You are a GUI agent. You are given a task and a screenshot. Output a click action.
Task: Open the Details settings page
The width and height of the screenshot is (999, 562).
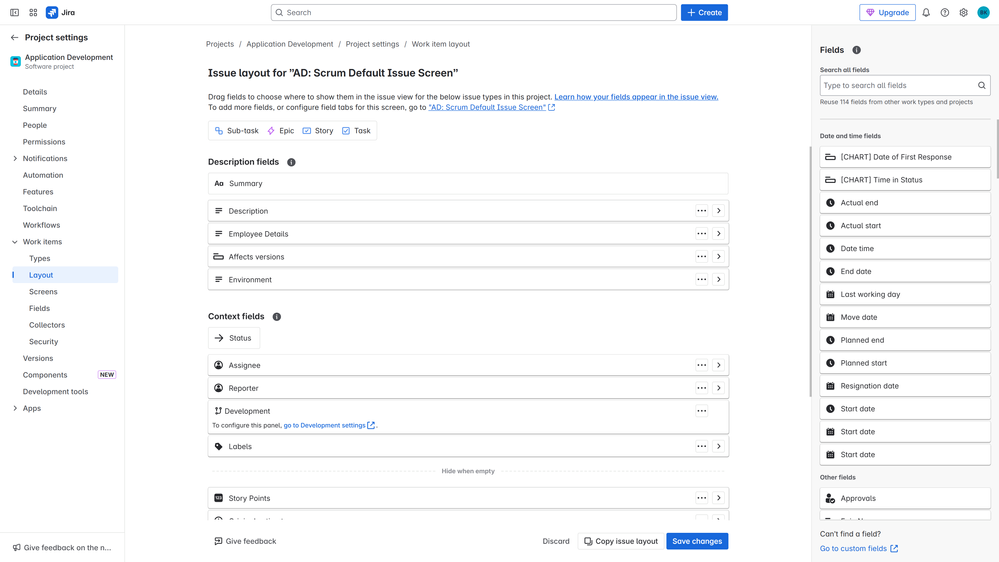click(35, 92)
